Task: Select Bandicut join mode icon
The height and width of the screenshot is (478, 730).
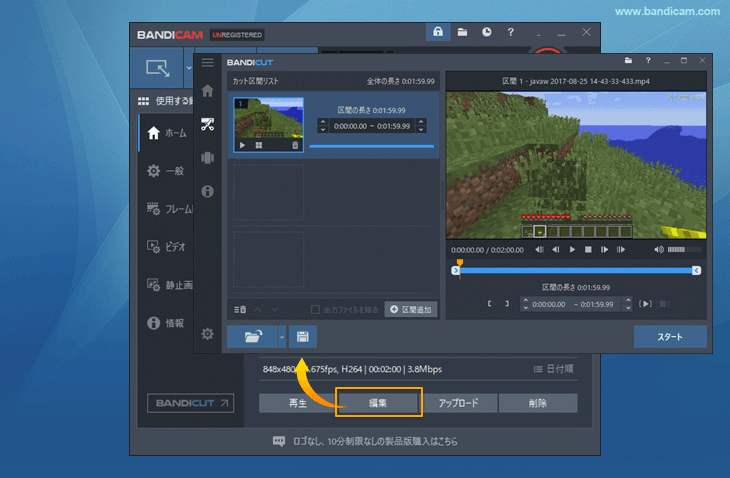Action: point(208,158)
